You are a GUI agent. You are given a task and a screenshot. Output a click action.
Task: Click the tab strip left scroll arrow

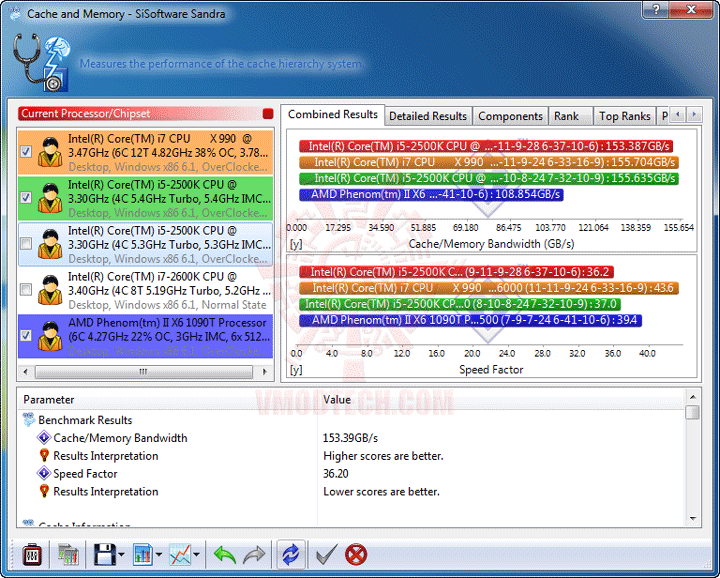[x=677, y=114]
